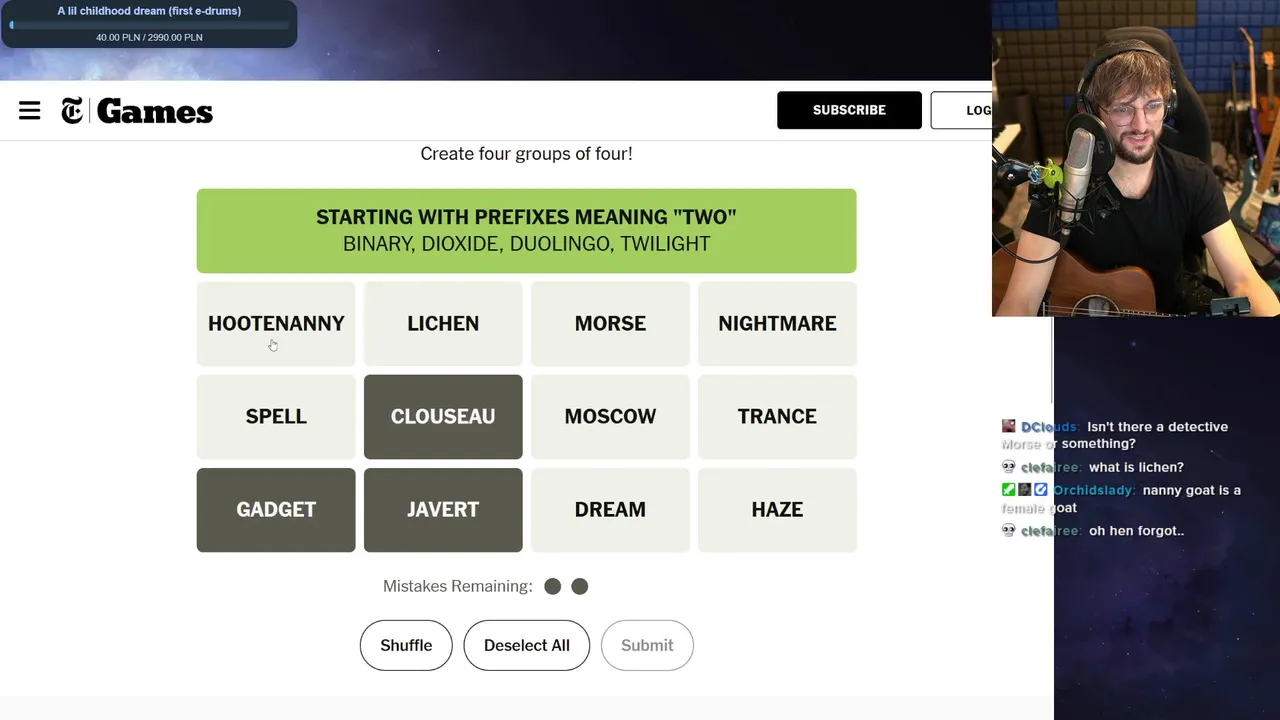Click the Subscribe button
Image resolution: width=1280 pixels, height=720 pixels.
point(849,110)
